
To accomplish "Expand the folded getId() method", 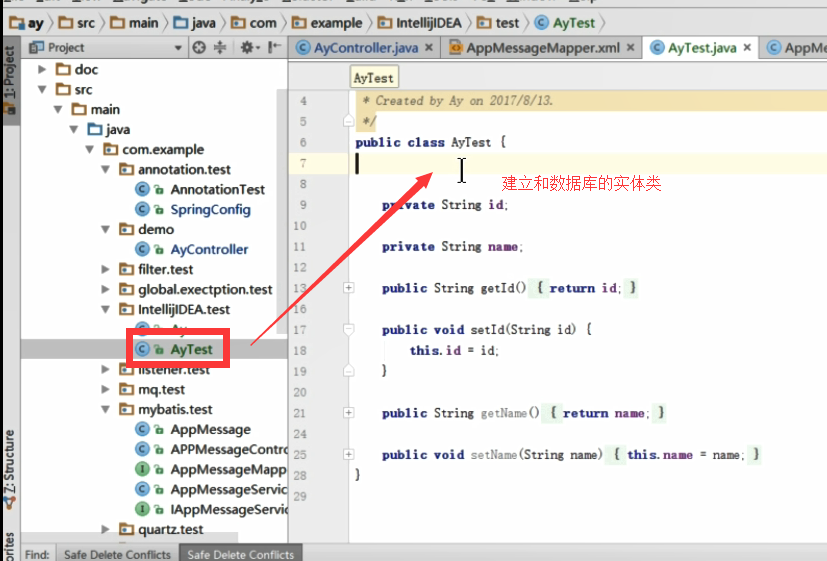I will coord(349,288).
